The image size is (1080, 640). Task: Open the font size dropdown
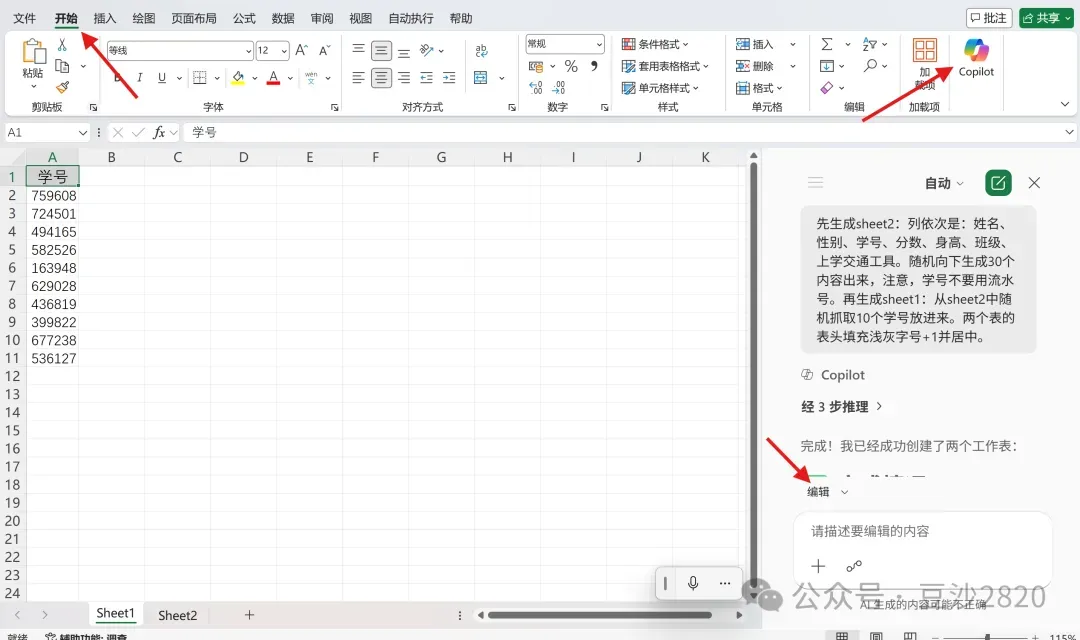click(x=272, y=50)
